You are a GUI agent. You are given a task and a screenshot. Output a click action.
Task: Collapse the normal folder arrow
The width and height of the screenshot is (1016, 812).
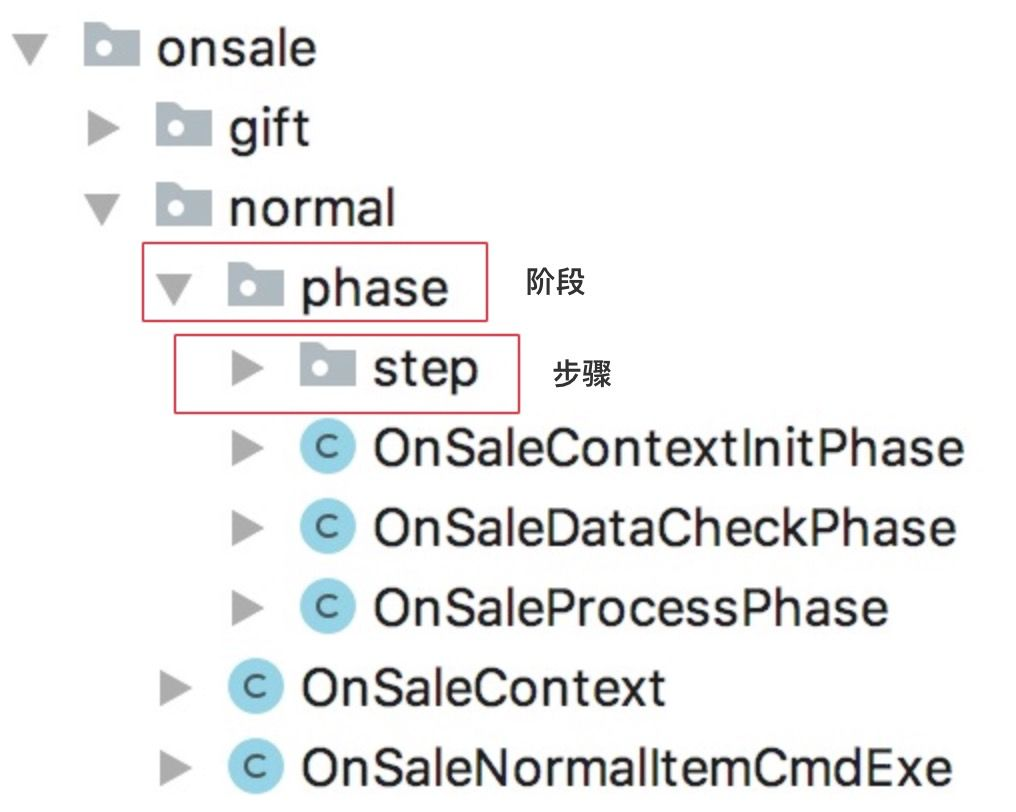102,209
